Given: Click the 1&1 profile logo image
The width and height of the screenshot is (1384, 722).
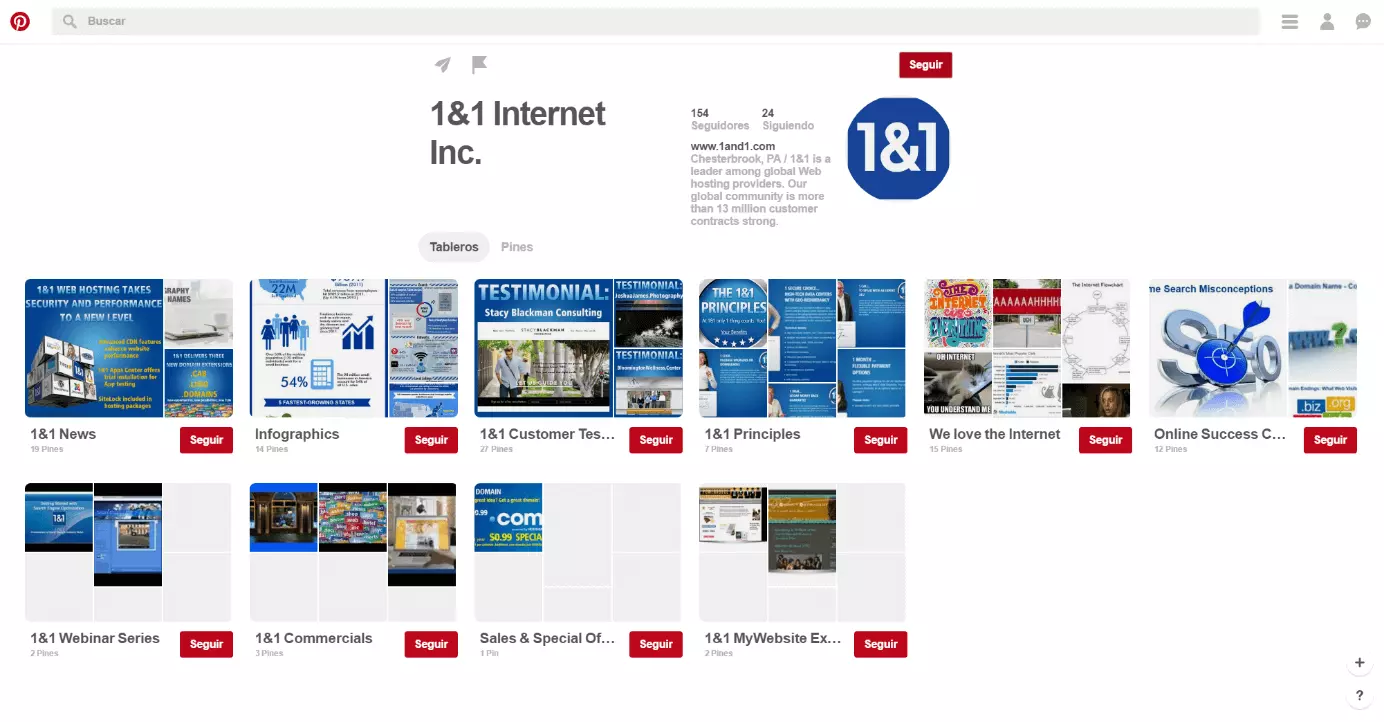Looking at the screenshot, I should pyautogui.click(x=898, y=148).
